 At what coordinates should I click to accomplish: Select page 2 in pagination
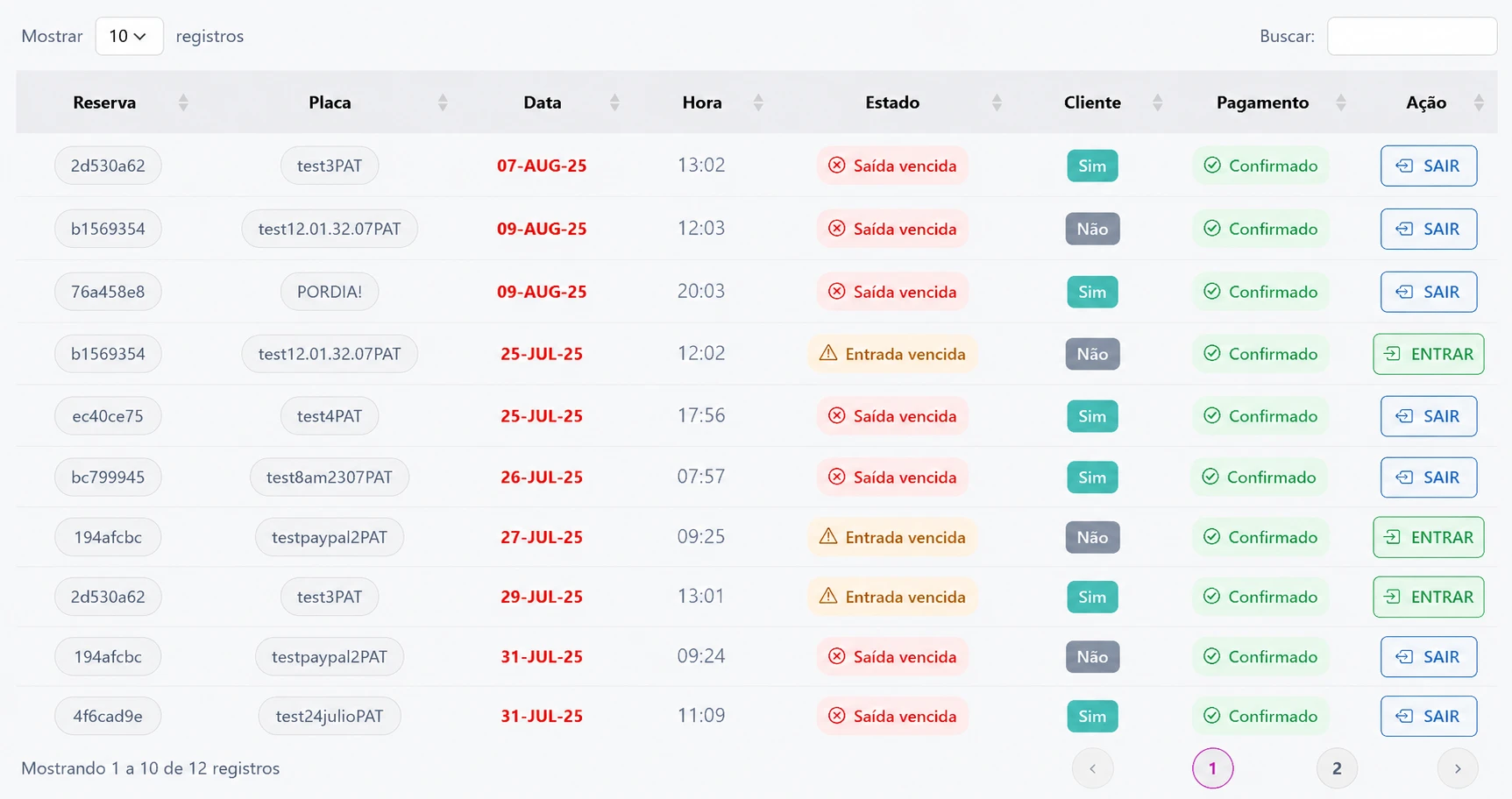1337,768
